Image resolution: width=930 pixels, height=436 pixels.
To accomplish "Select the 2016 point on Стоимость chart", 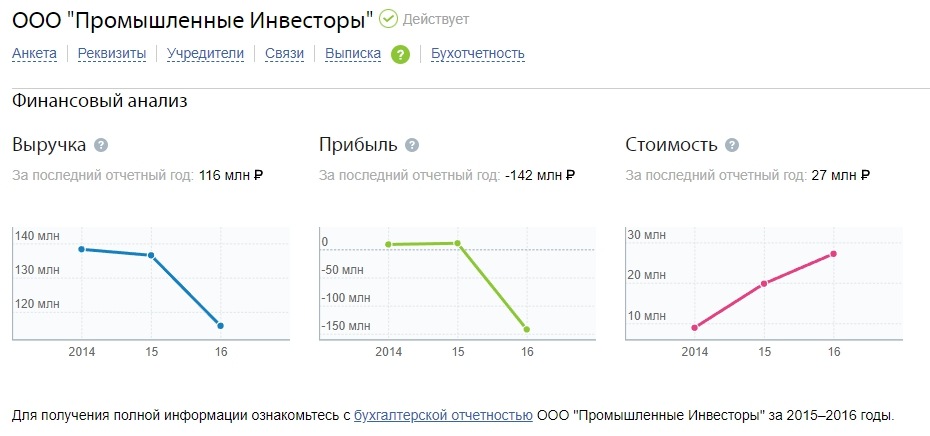I will tap(833, 254).
